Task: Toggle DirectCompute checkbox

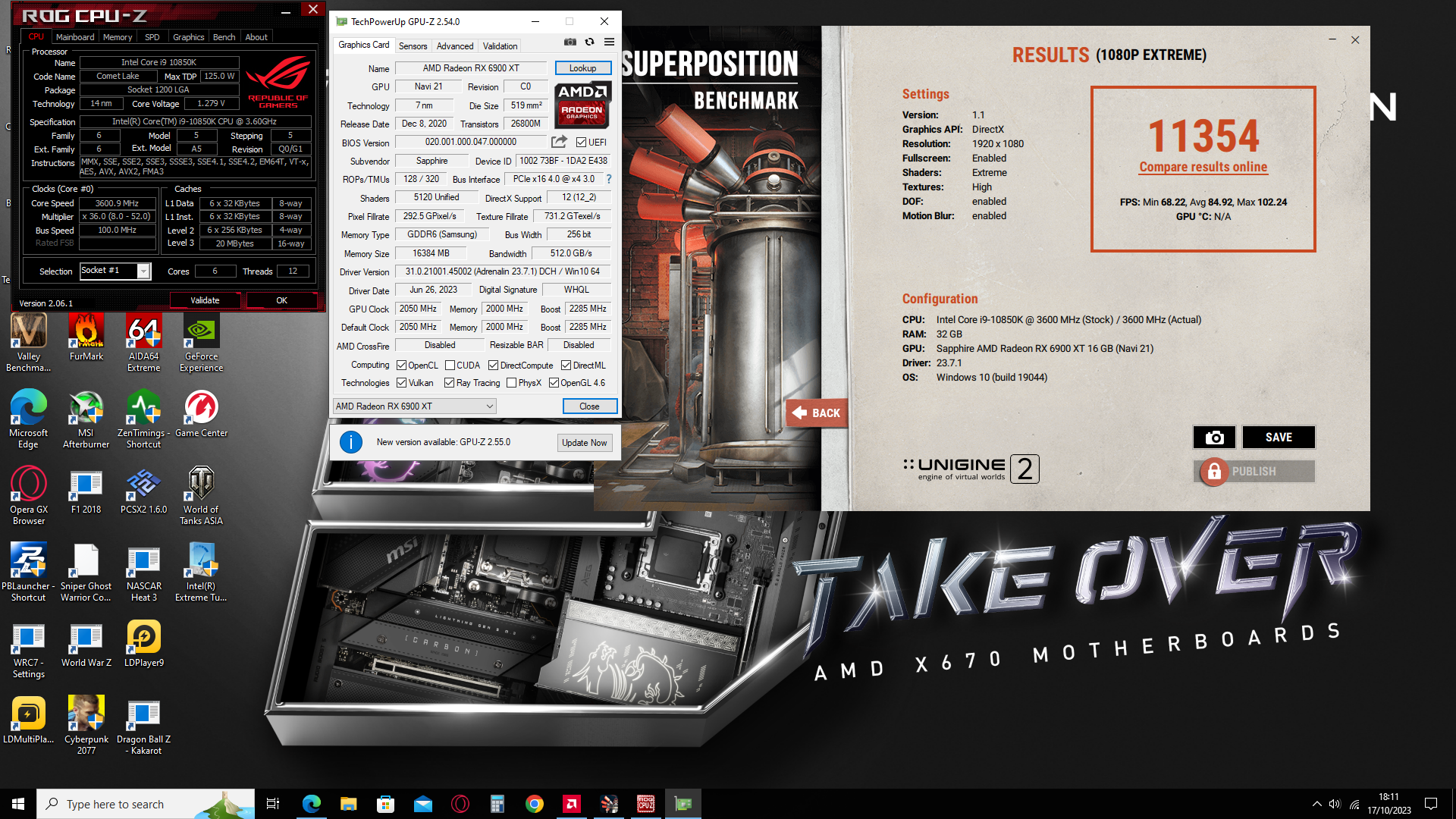Action: (x=493, y=365)
